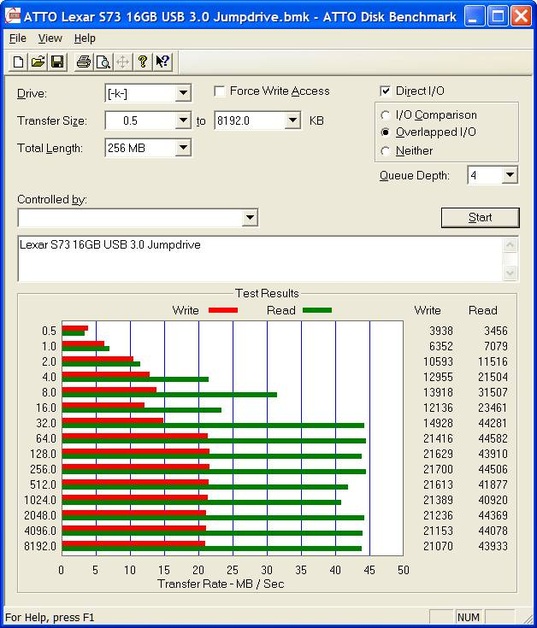Click the red Write legend swatch
The image size is (537, 628).
pos(223,310)
